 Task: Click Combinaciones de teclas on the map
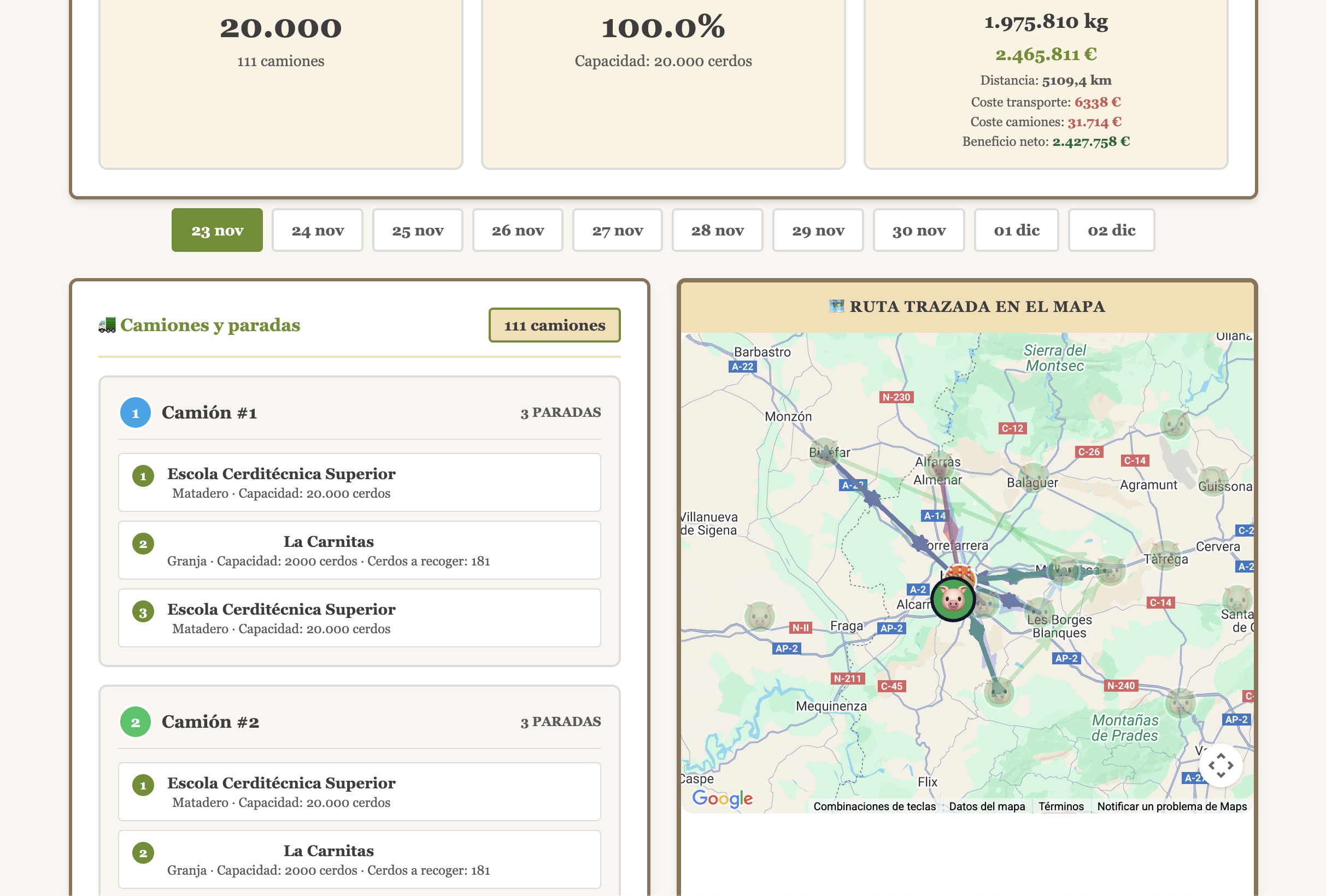pyautogui.click(x=874, y=806)
